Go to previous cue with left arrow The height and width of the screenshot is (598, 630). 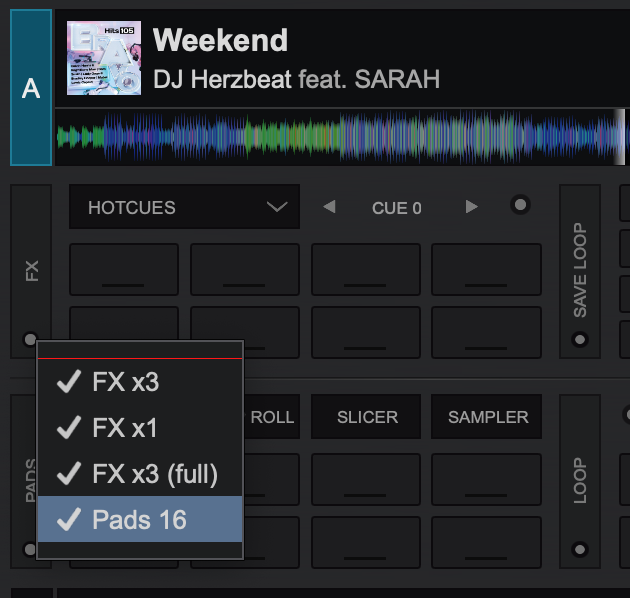329,208
